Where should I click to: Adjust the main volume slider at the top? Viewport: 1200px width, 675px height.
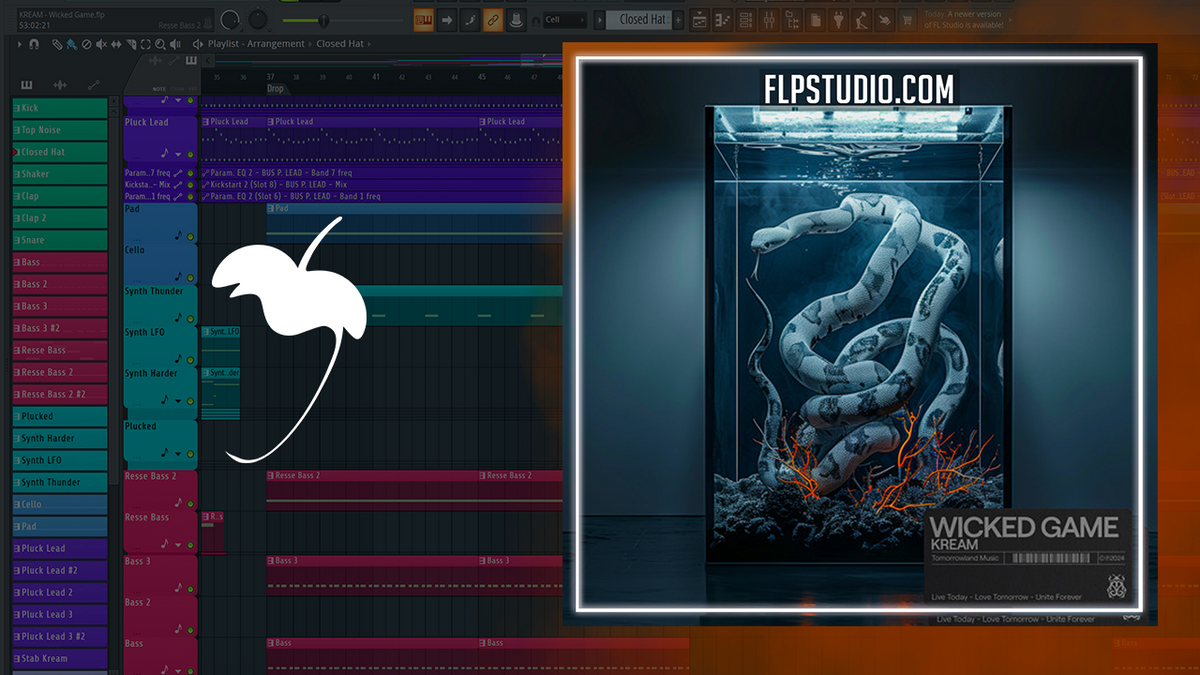pos(324,20)
